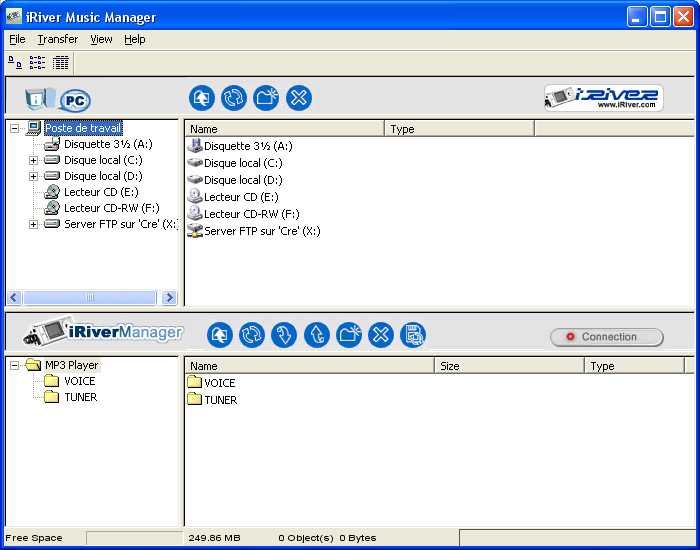
Task: Click the PC panel up-folder icon
Action: pos(202,98)
